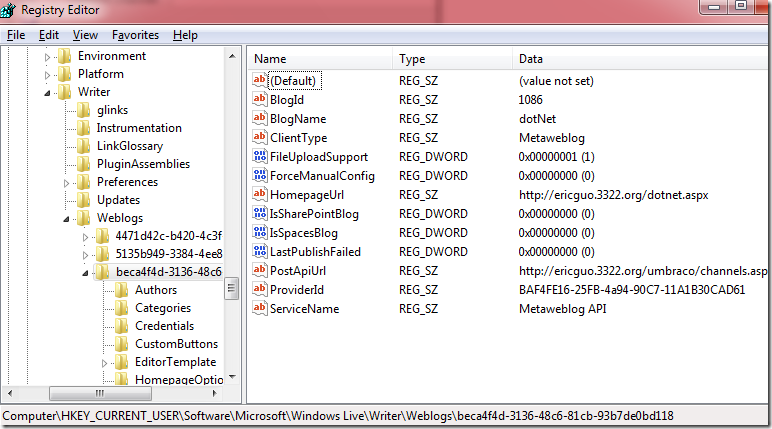Image resolution: width=772 pixels, height=429 pixels.
Task: Click the Registry Editor title bar icon
Action: [x=12, y=12]
